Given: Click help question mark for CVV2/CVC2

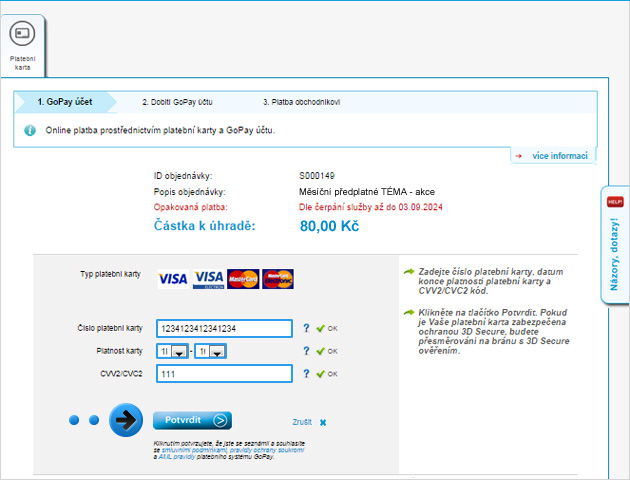Looking at the screenshot, I should (x=306, y=374).
